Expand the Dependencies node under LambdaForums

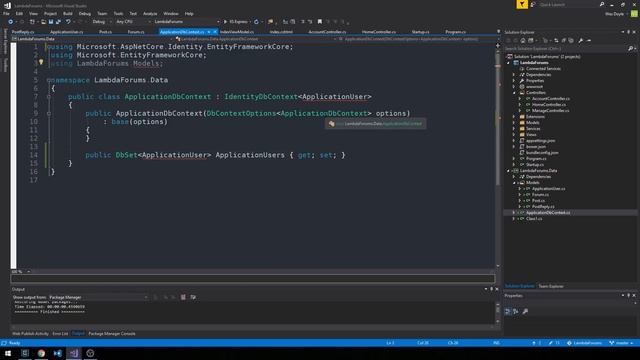[x=514, y=75]
